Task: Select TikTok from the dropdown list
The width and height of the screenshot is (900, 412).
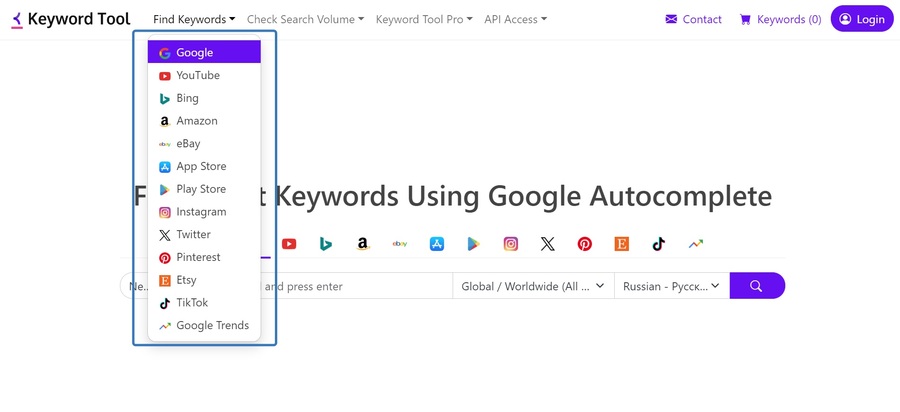Action: pos(204,302)
